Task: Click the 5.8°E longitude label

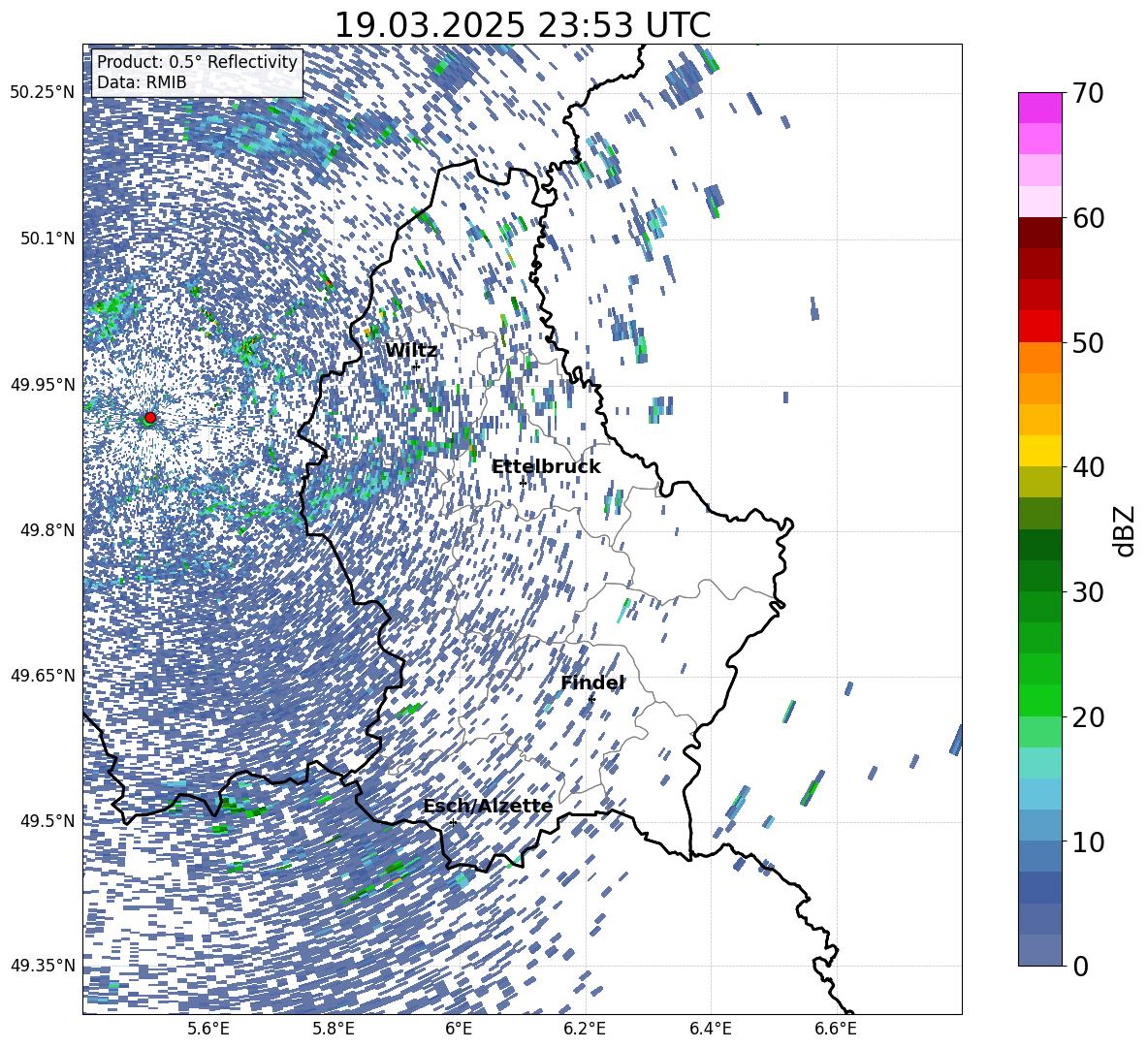Action: tap(334, 1029)
